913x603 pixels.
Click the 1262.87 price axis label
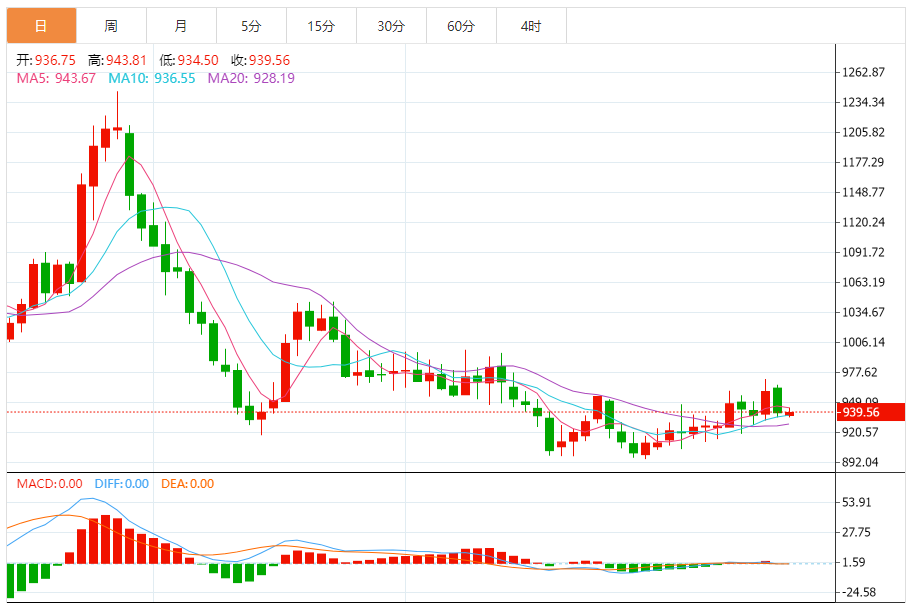click(864, 72)
